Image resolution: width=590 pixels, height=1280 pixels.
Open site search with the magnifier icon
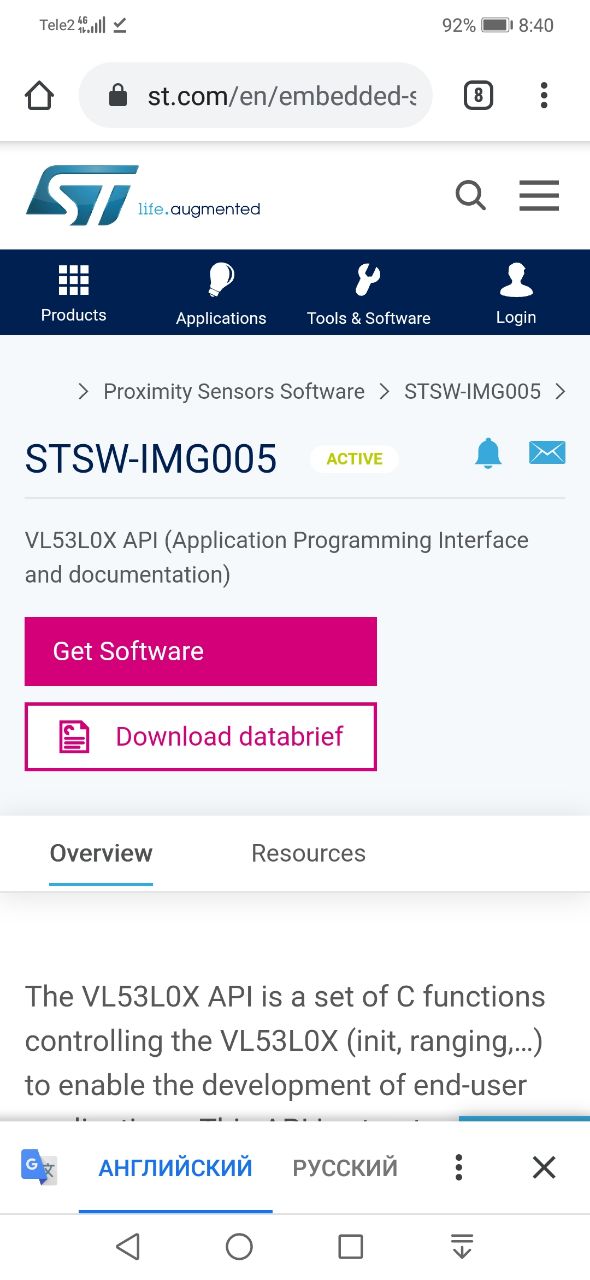pyautogui.click(x=471, y=195)
